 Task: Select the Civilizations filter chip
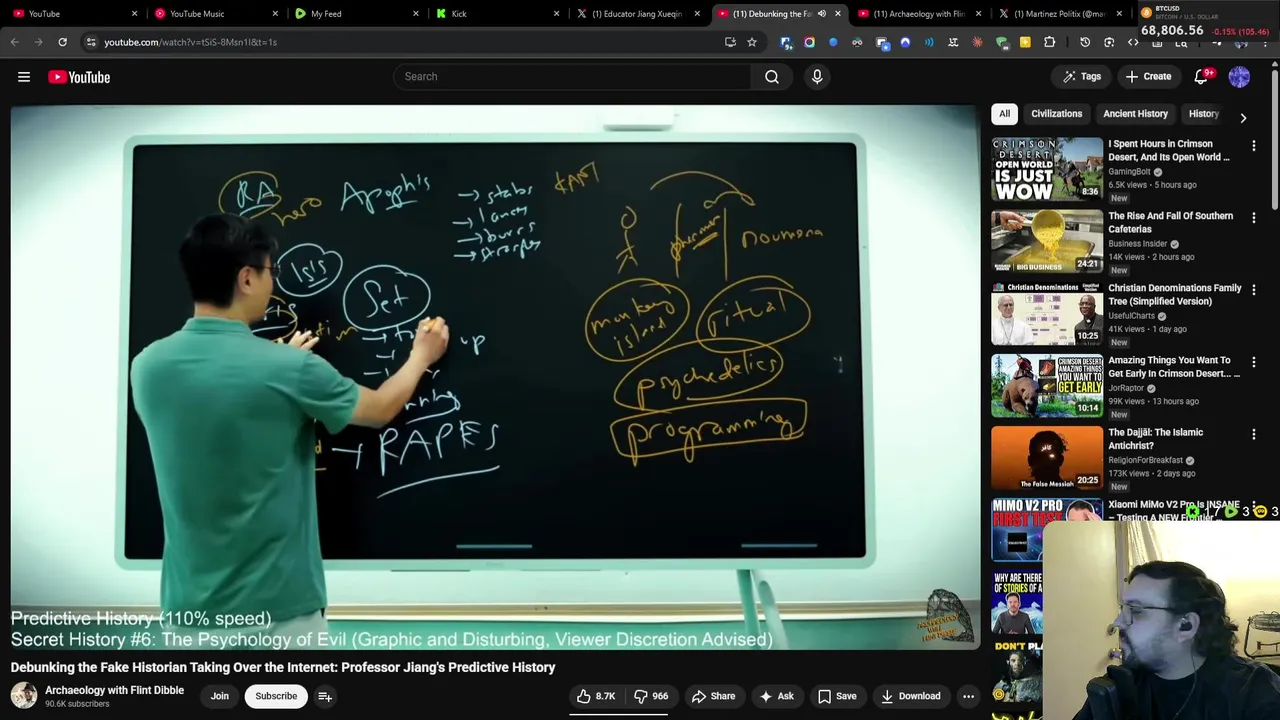(x=1056, y=114)
